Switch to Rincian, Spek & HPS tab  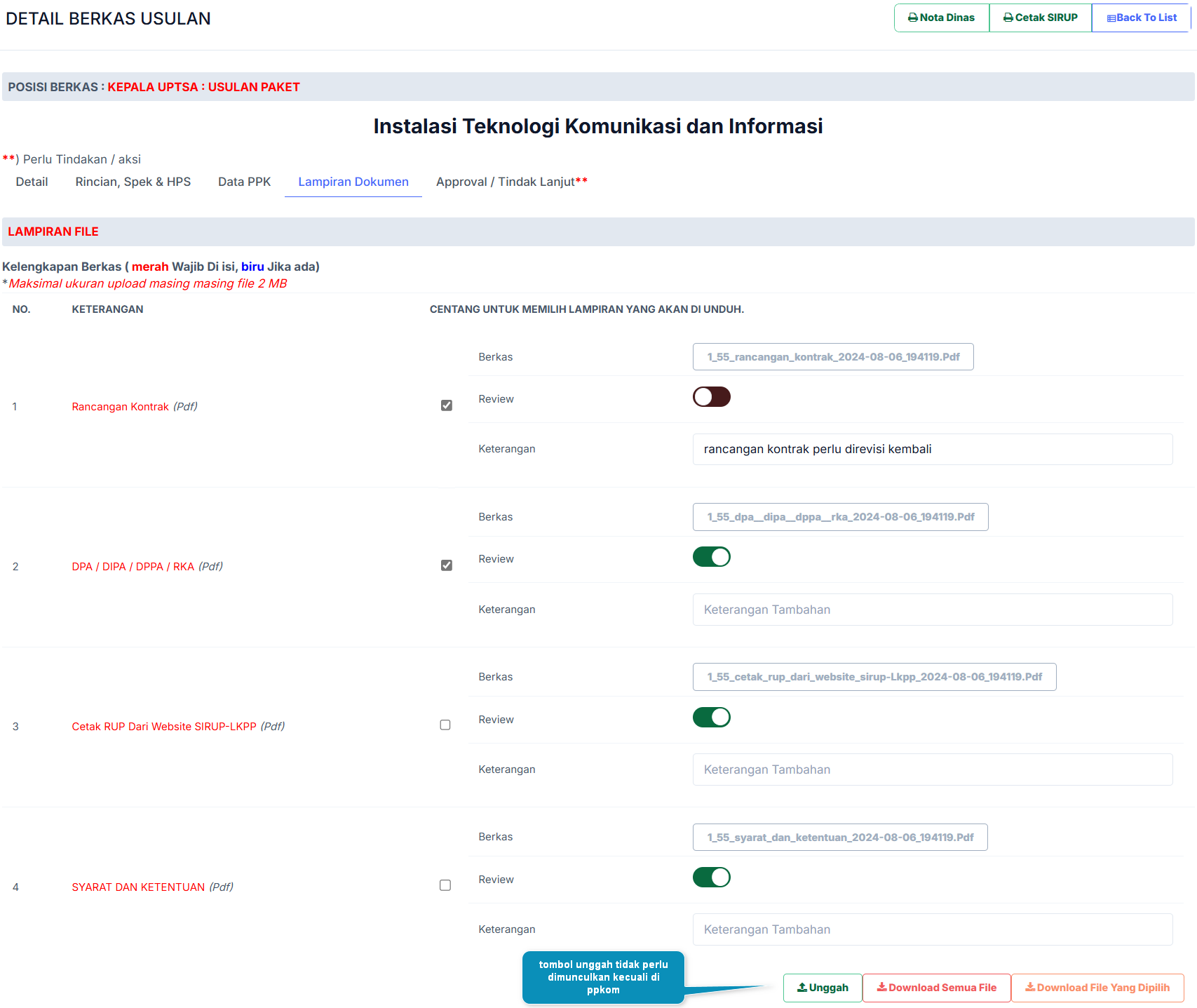click(133, 182)
